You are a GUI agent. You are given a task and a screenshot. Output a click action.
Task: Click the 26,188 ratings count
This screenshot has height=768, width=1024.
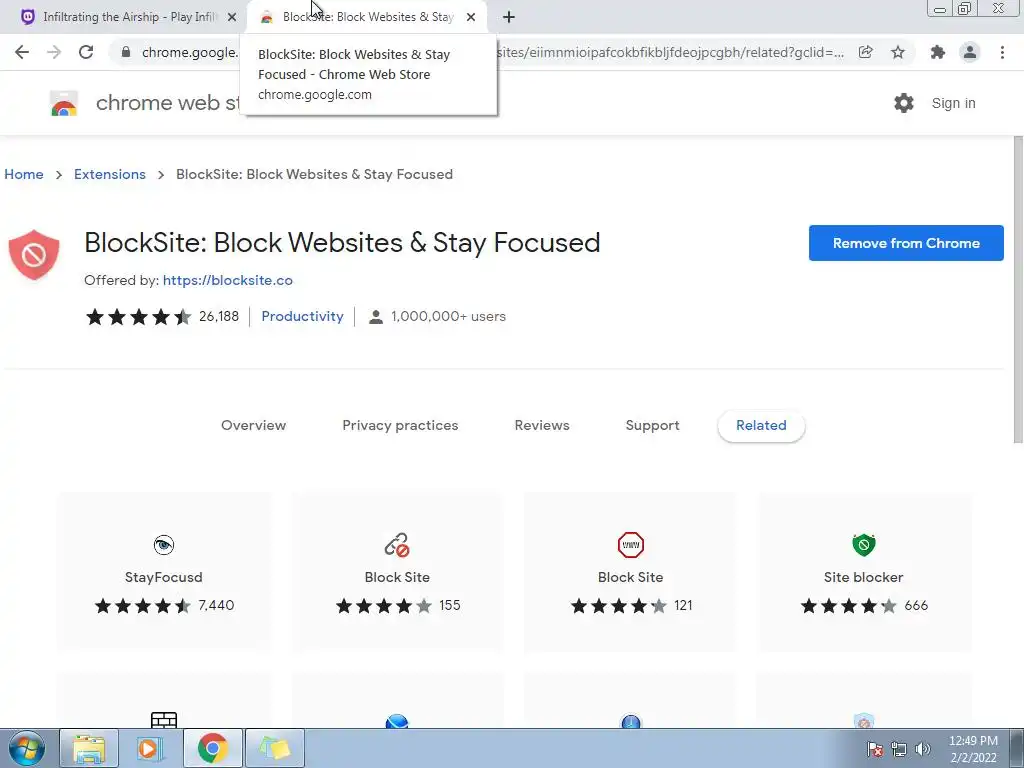[x=219, y=316]
